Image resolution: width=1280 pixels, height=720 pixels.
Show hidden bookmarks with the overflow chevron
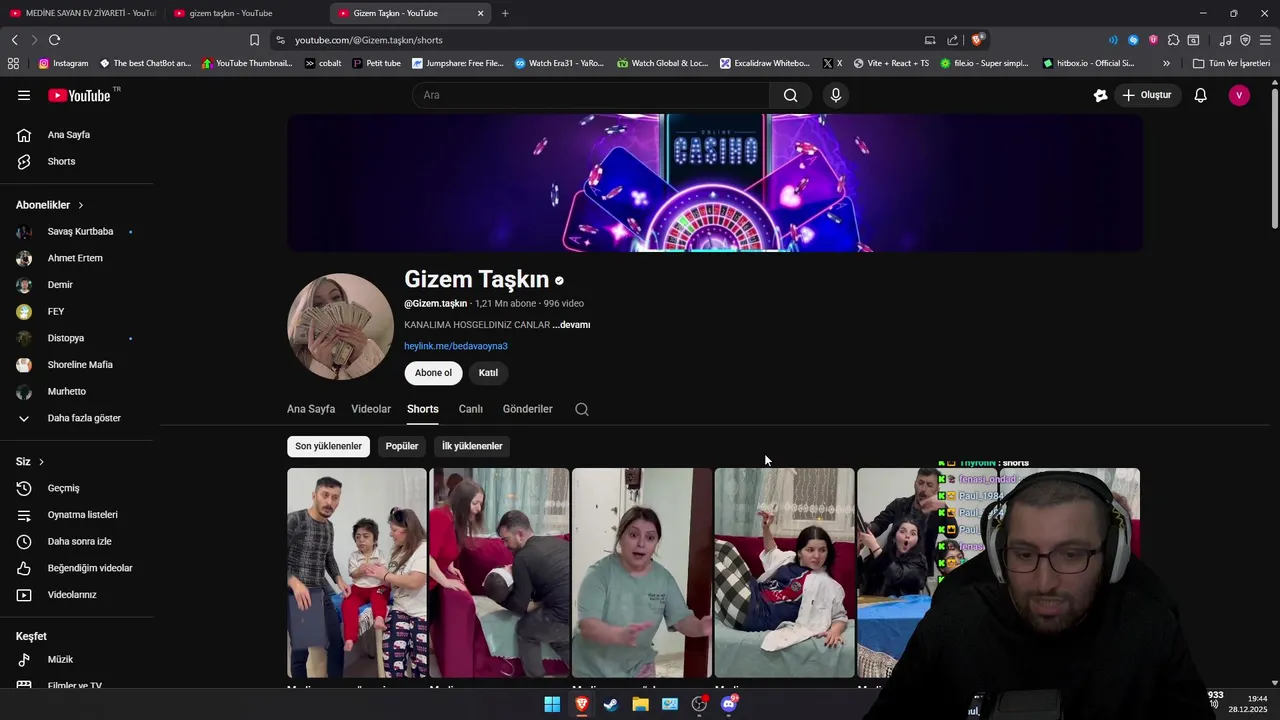pos(1166,63)
